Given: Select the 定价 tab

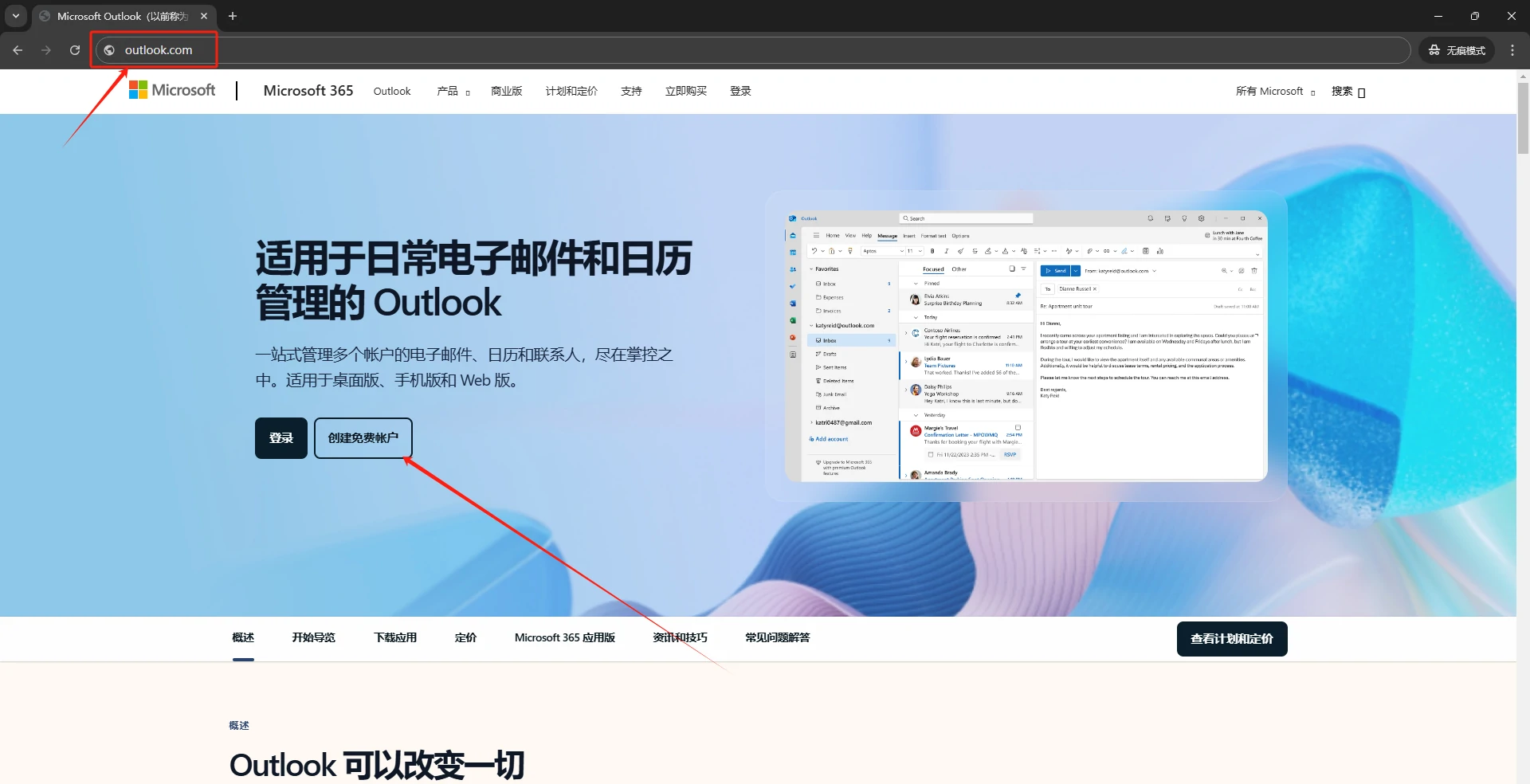Looking at the screenshot, I should coord(465,637).
